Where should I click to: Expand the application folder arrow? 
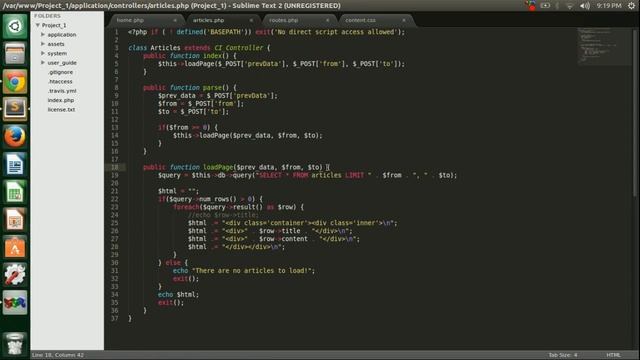(43, 35)
